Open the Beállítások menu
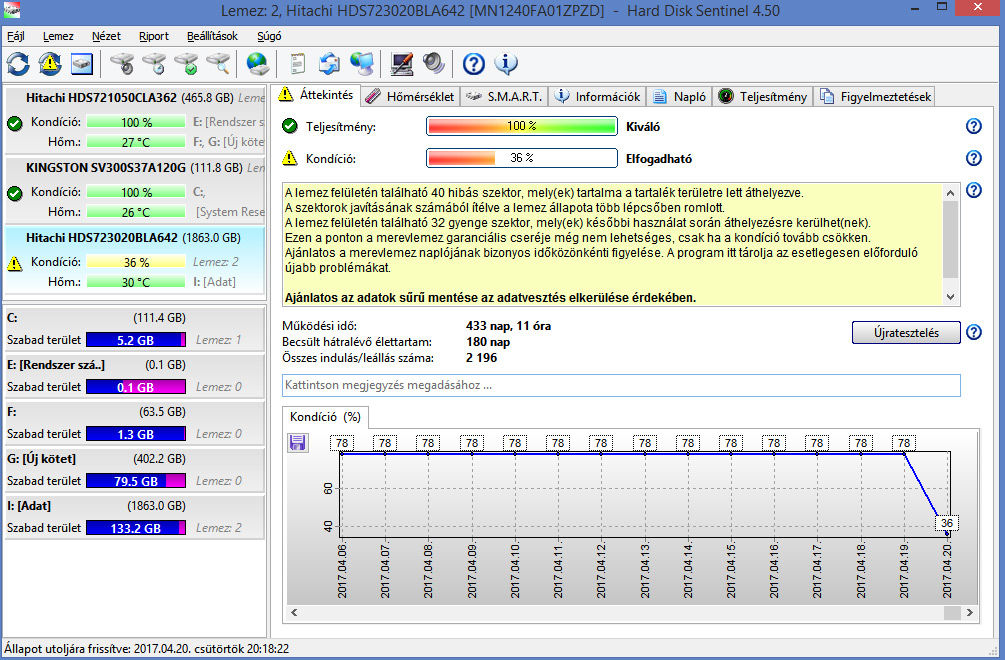 (212, 36)
